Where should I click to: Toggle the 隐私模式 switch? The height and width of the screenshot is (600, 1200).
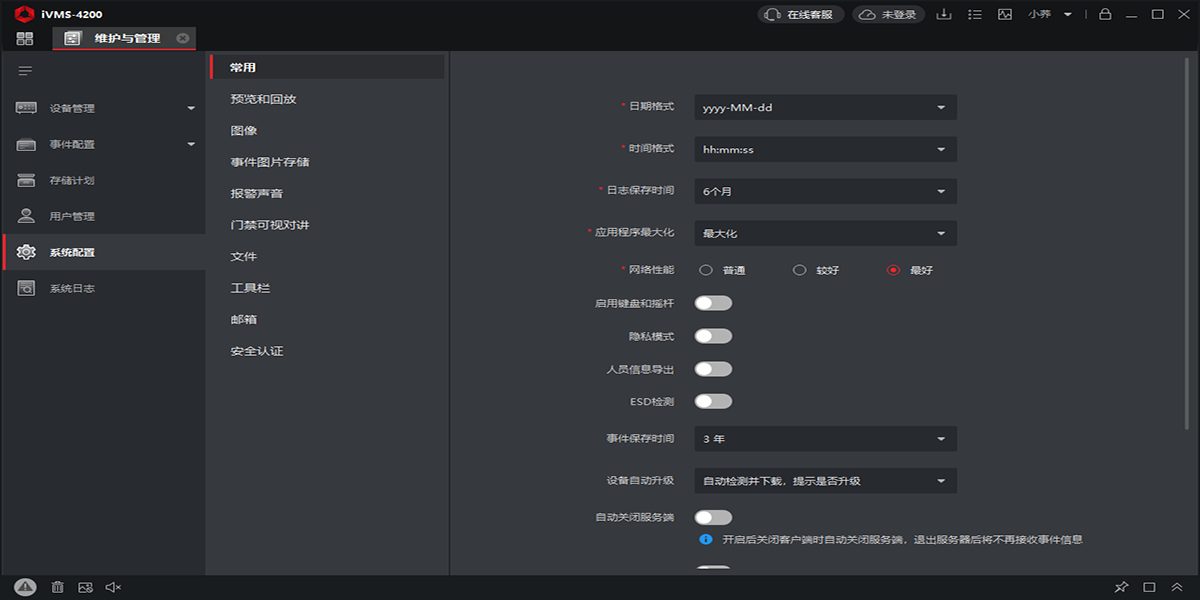(713, 336)
